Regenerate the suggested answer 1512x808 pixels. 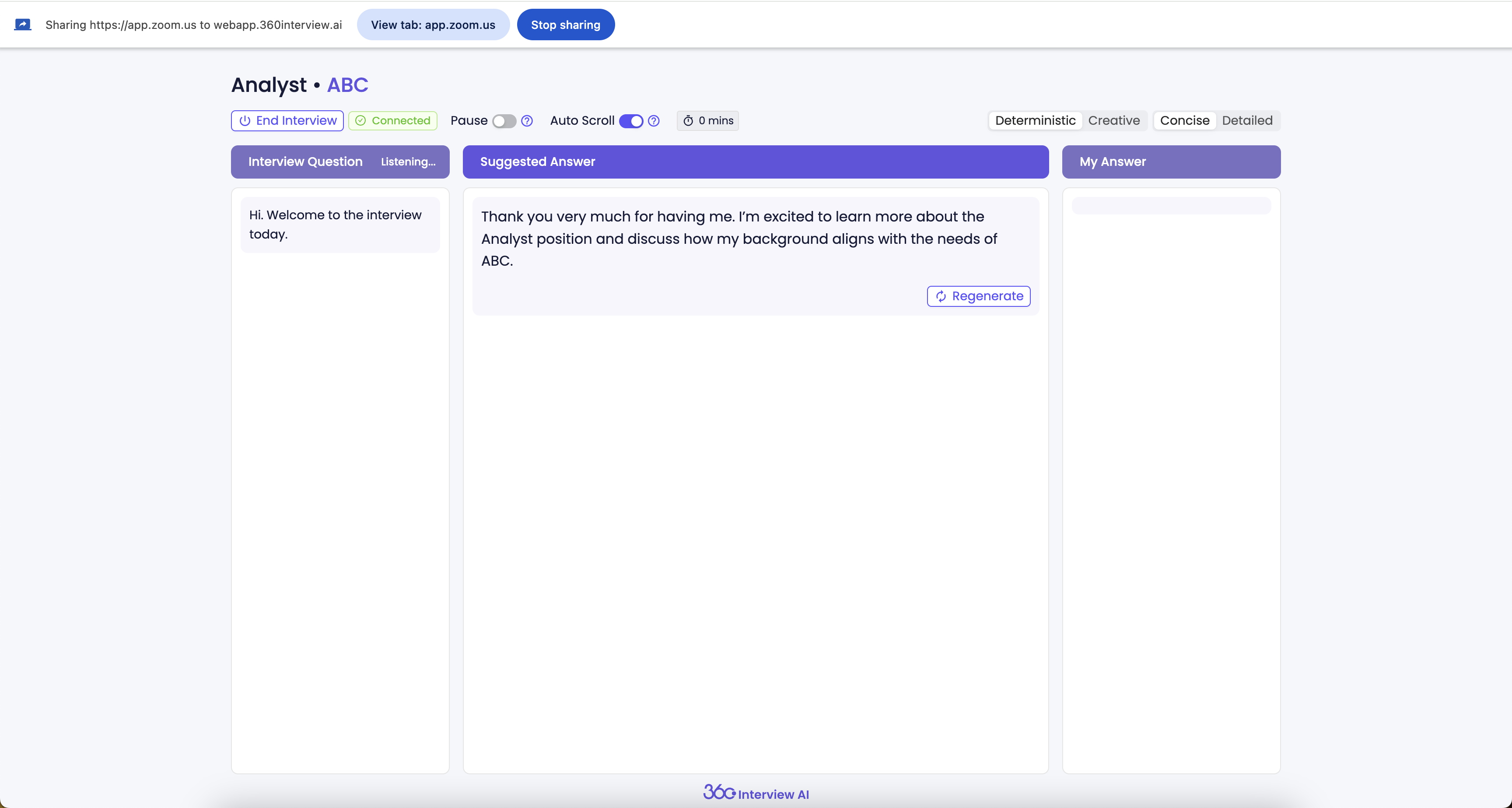point(978,296)
